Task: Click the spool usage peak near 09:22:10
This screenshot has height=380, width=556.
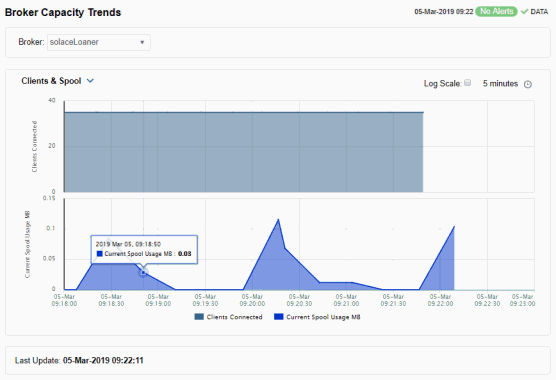Action: [454, 227]
